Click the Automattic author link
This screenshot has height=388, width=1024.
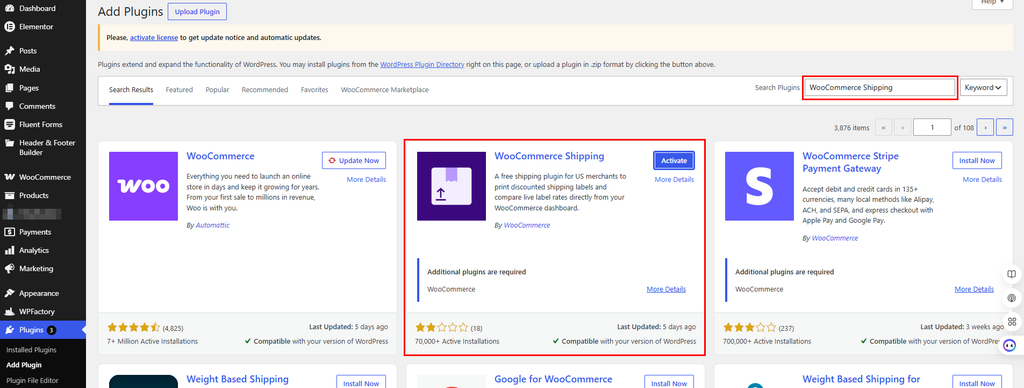click(213, 225)
